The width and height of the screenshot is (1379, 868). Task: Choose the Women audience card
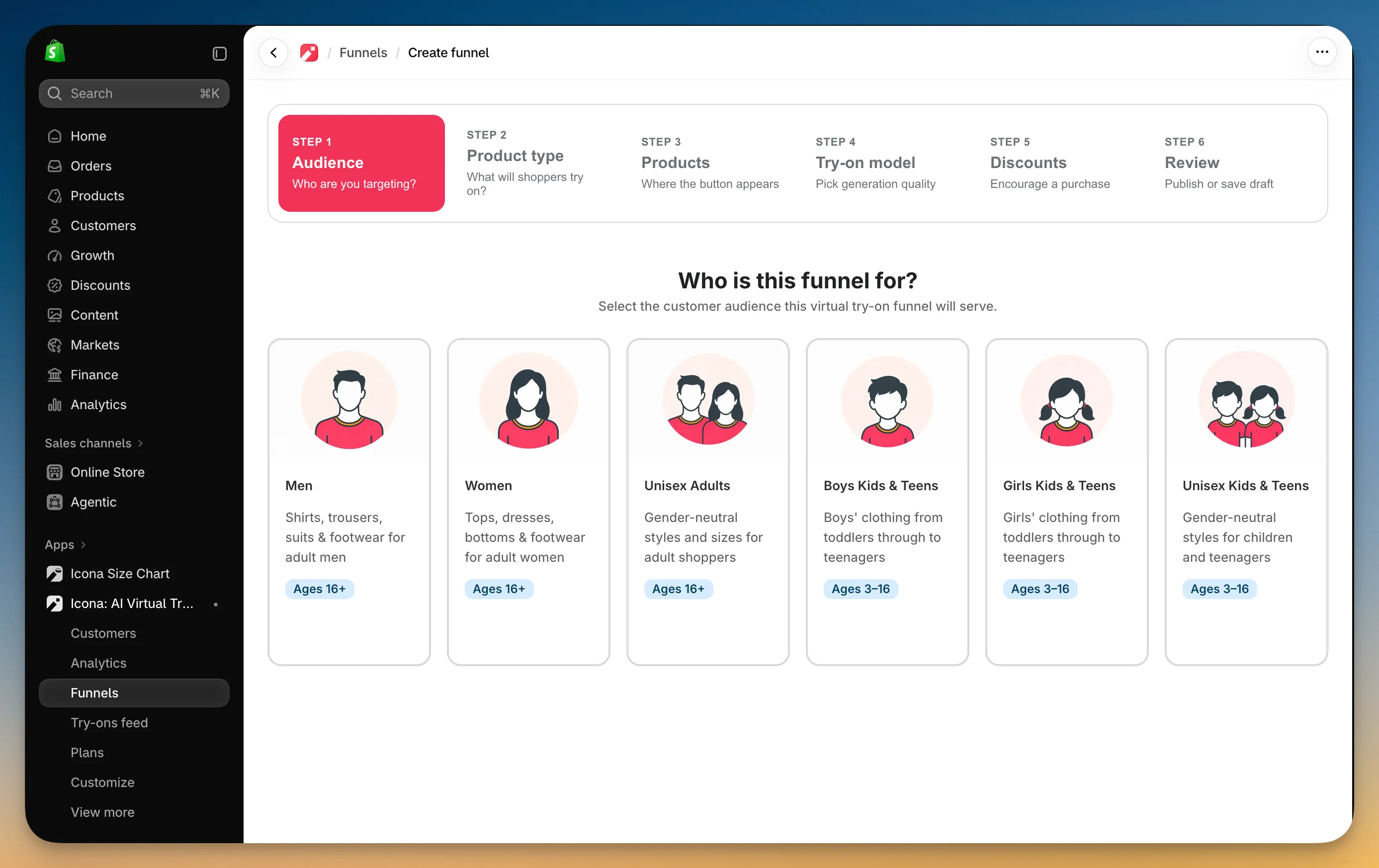click(528, 502)
